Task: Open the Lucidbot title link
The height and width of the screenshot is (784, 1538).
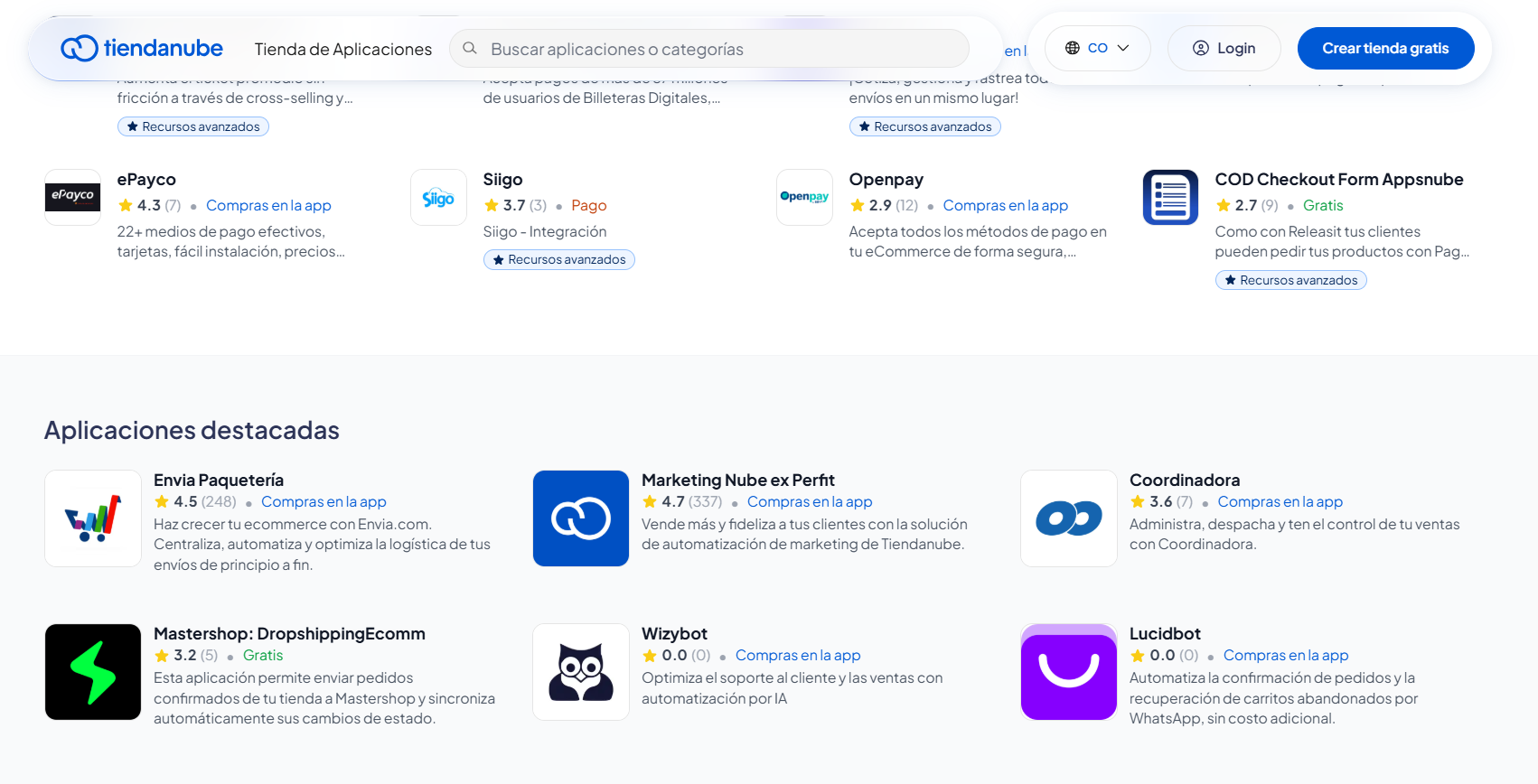Action: 1165,633
